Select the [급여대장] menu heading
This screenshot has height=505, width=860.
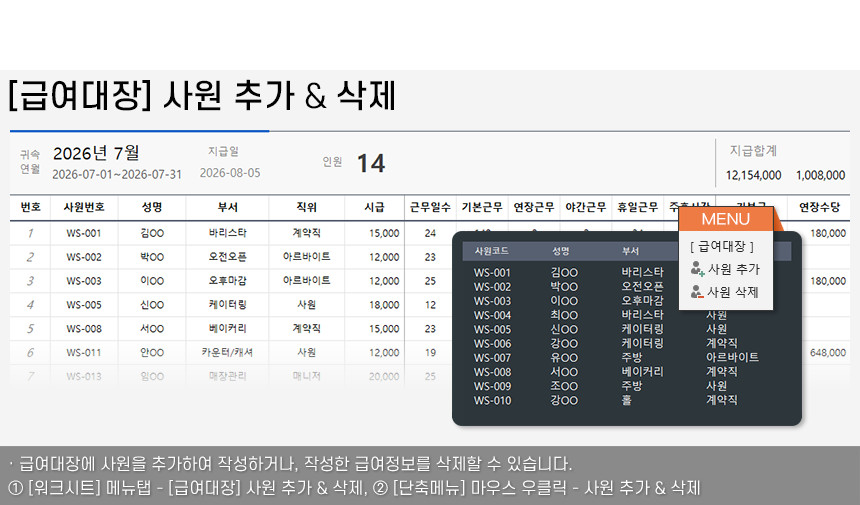tap(722, 246)
